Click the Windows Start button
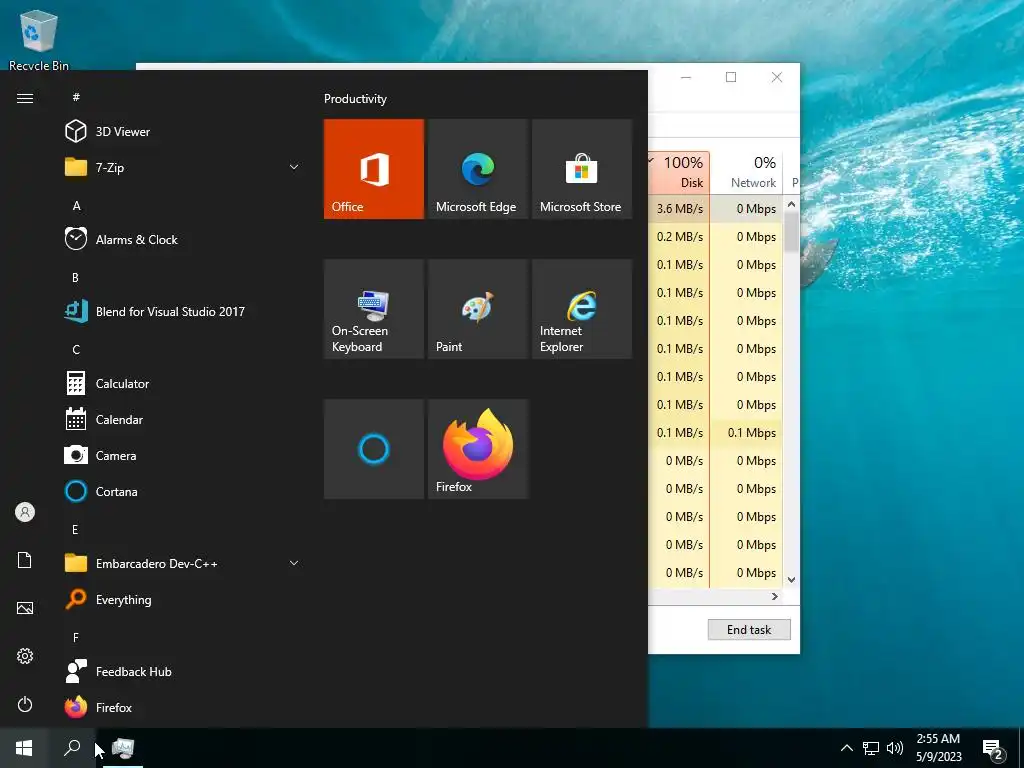Image resolution: width=1024 pixels, height=768 pixels. [x=24, y=748]
